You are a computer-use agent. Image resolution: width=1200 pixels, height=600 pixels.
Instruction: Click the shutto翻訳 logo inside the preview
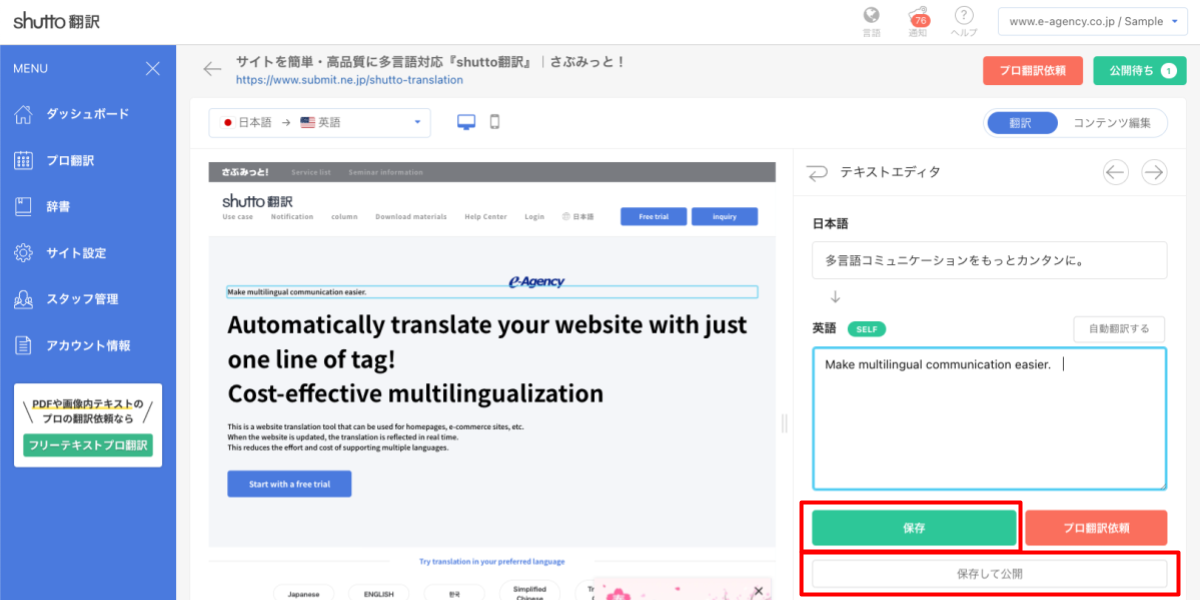(x=257, y=200)
